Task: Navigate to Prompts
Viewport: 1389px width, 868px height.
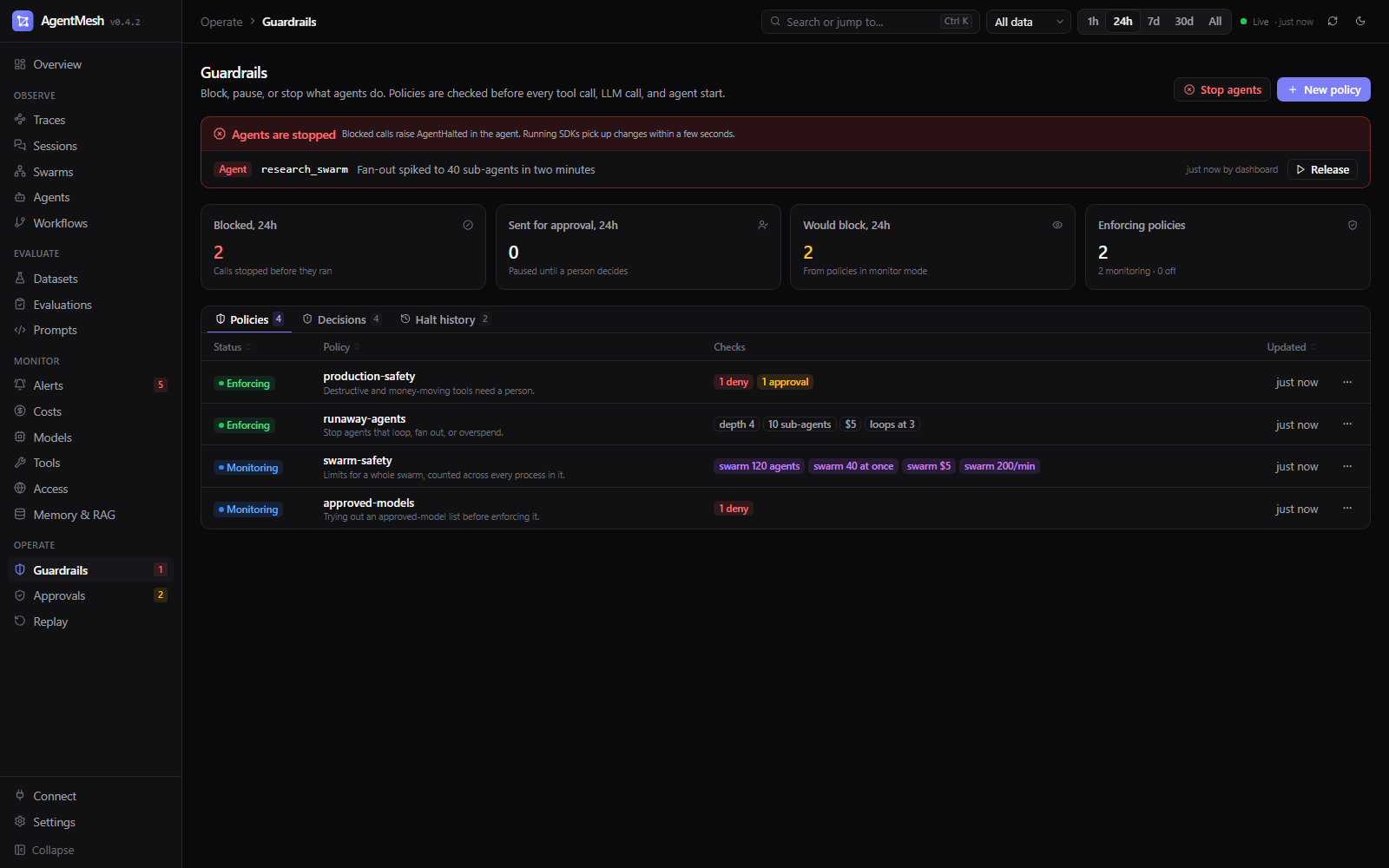Action: pos(90,330)
